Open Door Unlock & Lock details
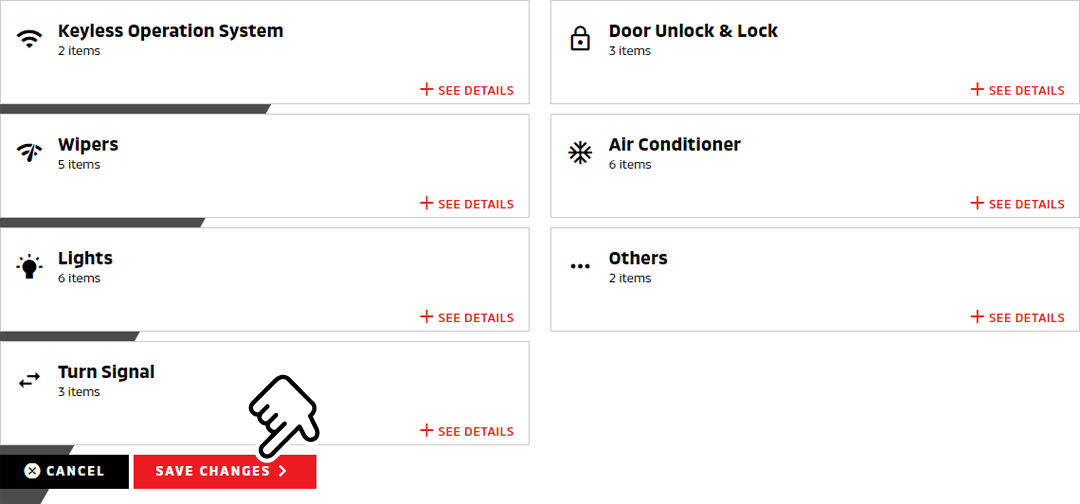1080x504 pixels. coord(1018,90)
